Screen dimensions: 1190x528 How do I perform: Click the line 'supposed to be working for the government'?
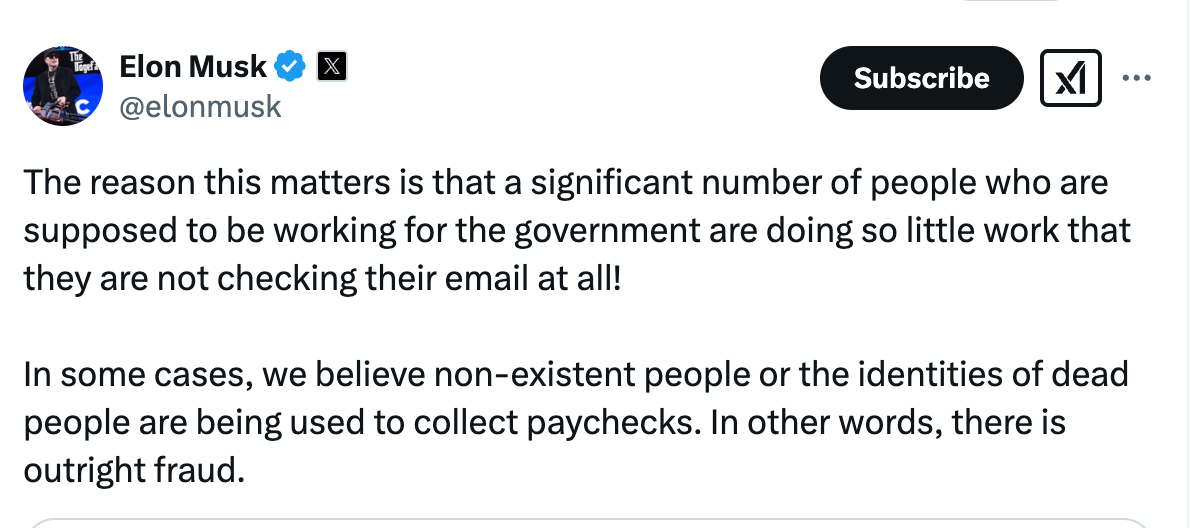click(578, 231)
